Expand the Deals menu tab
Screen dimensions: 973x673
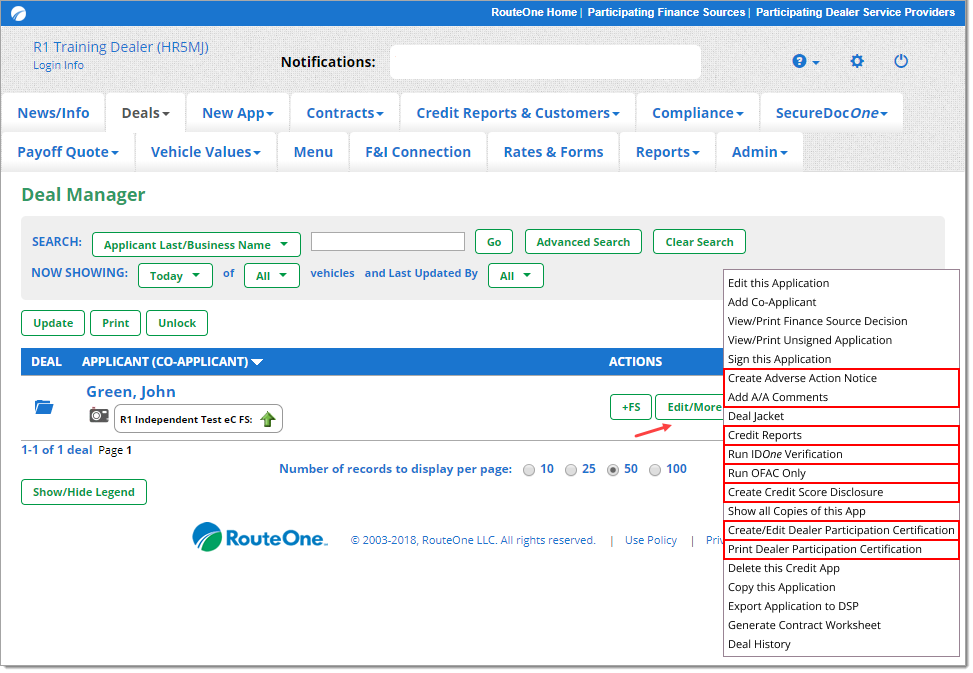pos(145,113)
